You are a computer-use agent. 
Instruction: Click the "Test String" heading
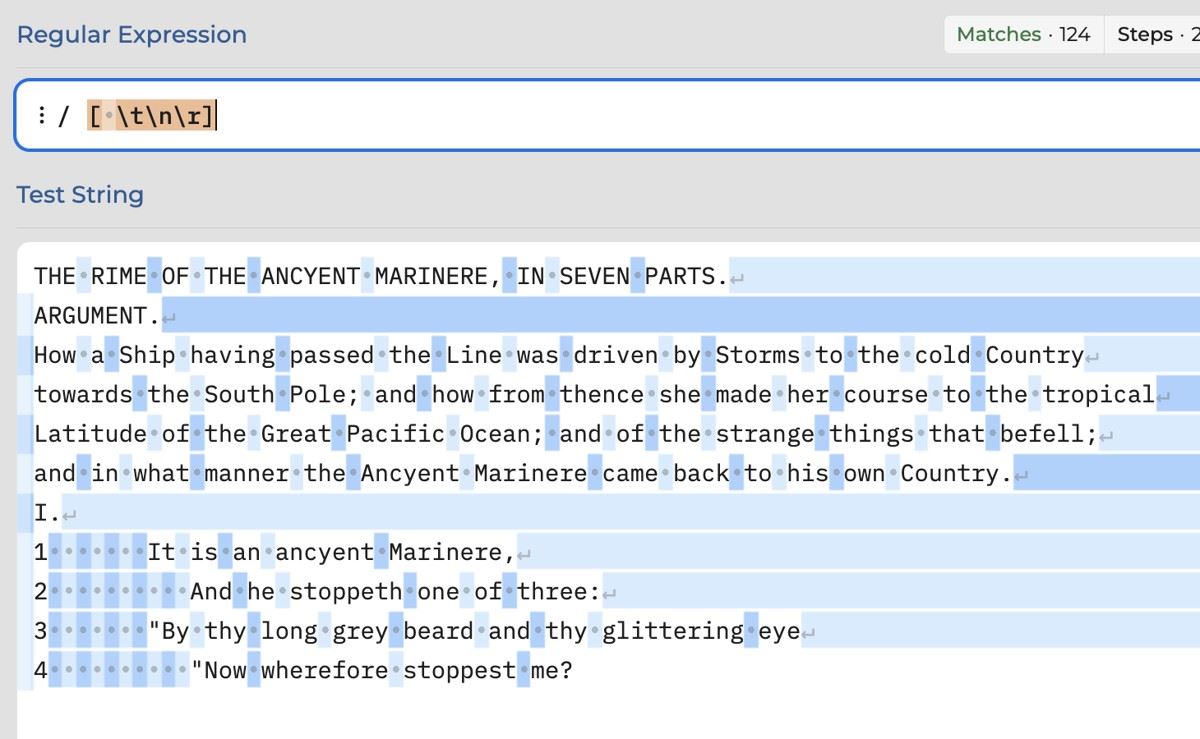[x=80, y=194]
